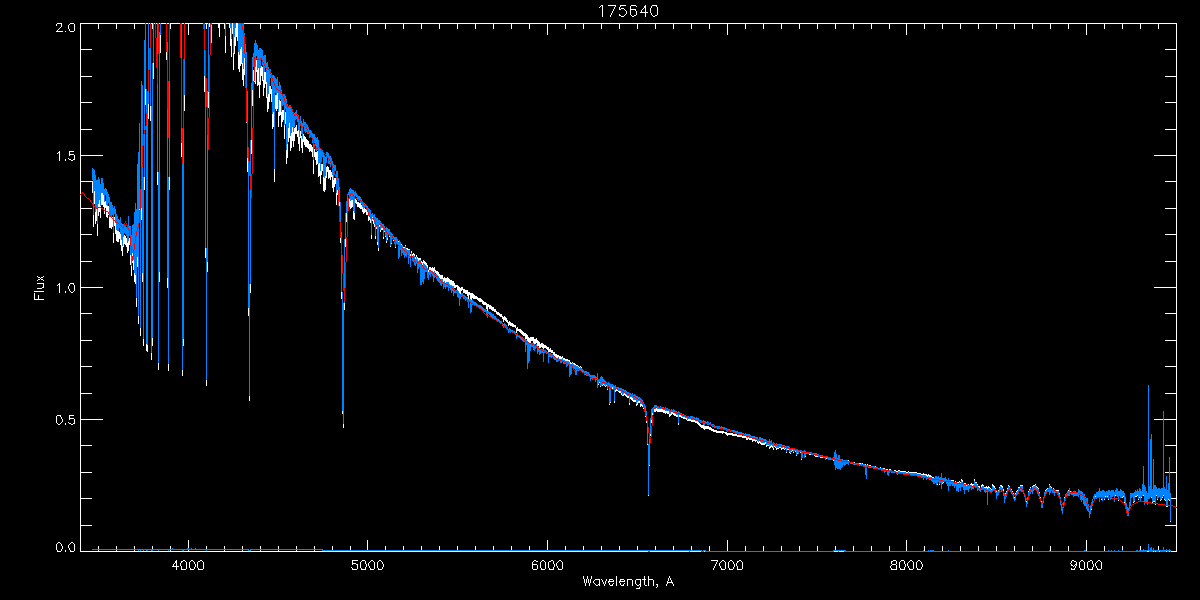The height and width of the screenshot is (600, 1200).
Task: Click the 1.5 flux tick label
Action: click(65, 156)
